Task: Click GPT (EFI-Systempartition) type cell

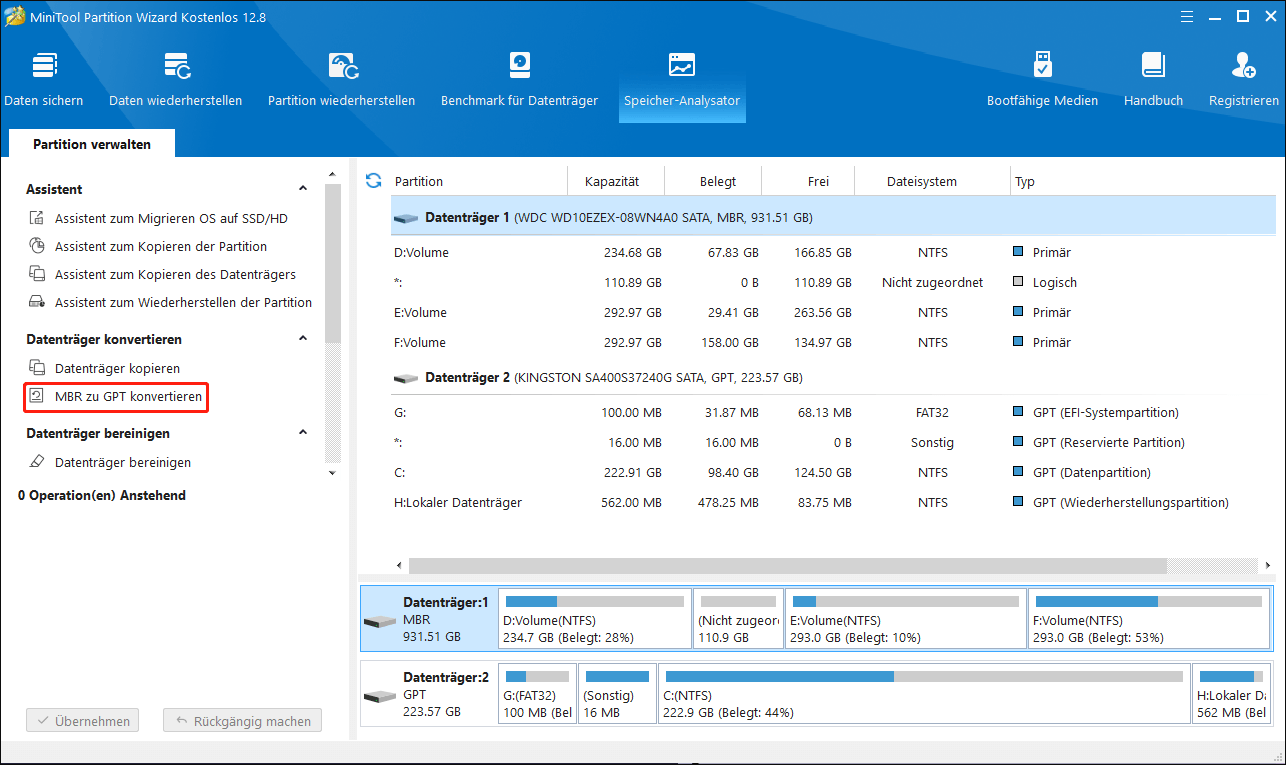Action: (1105, 413)
